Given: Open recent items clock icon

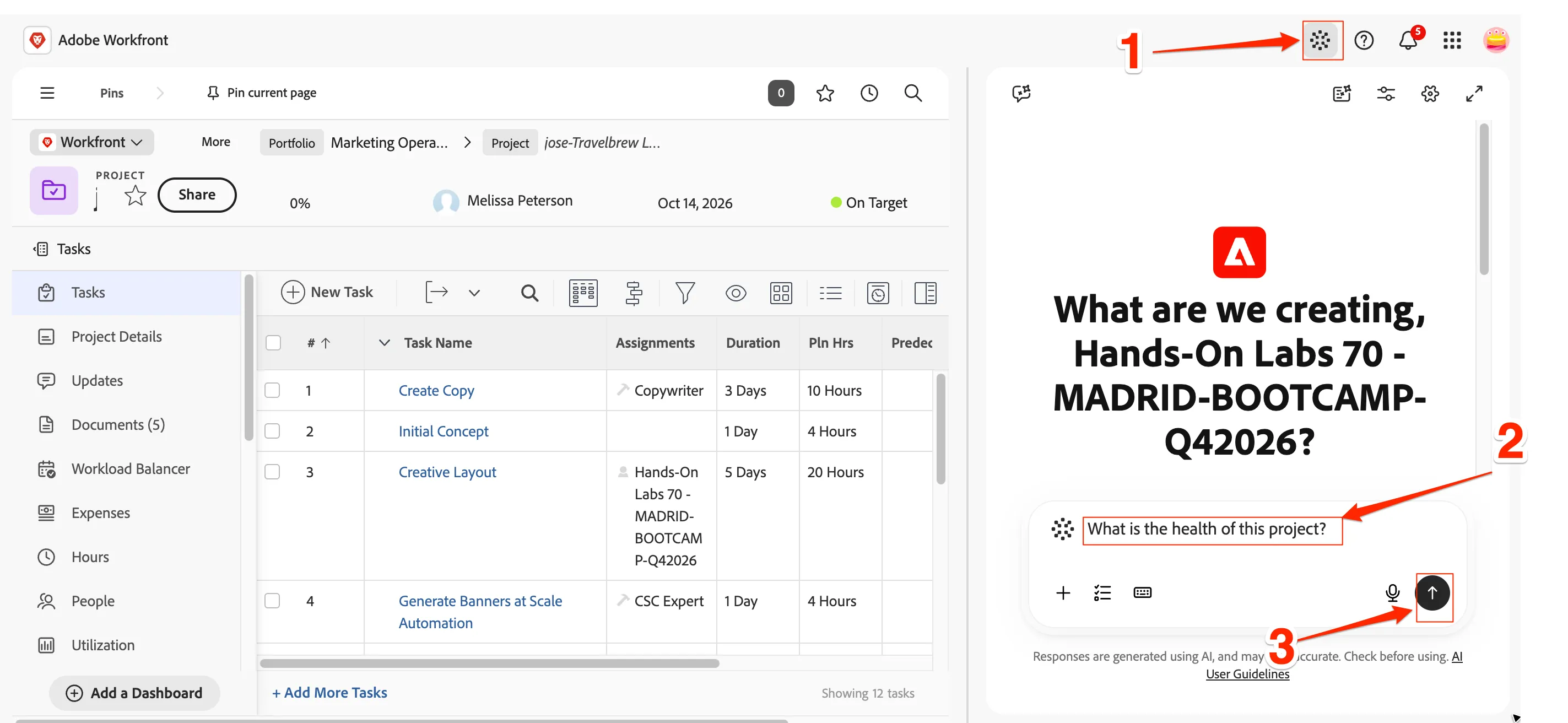Looking at the screenshot, I should tap(869, 93).
